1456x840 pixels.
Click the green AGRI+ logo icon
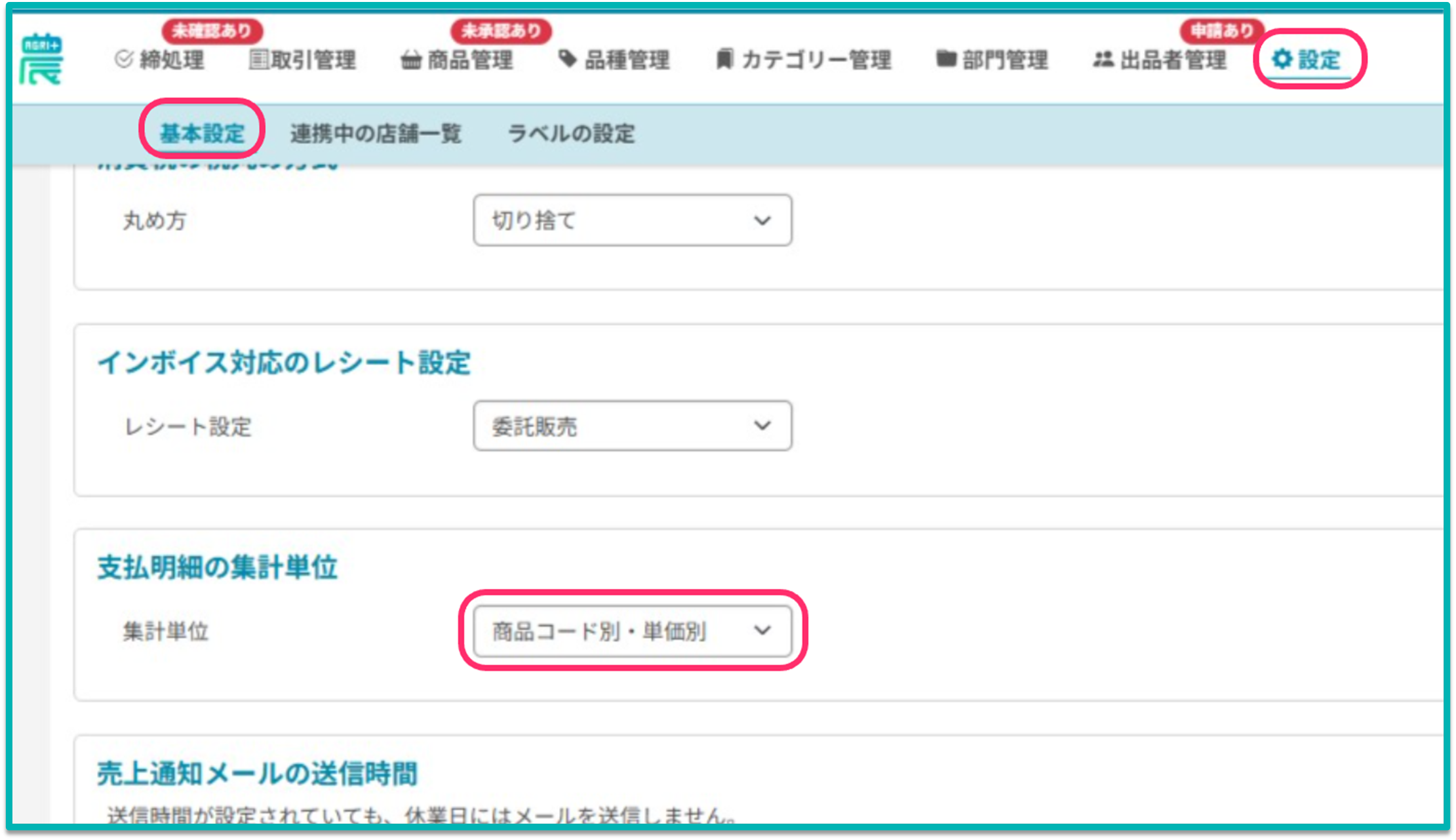pos(41,60)
